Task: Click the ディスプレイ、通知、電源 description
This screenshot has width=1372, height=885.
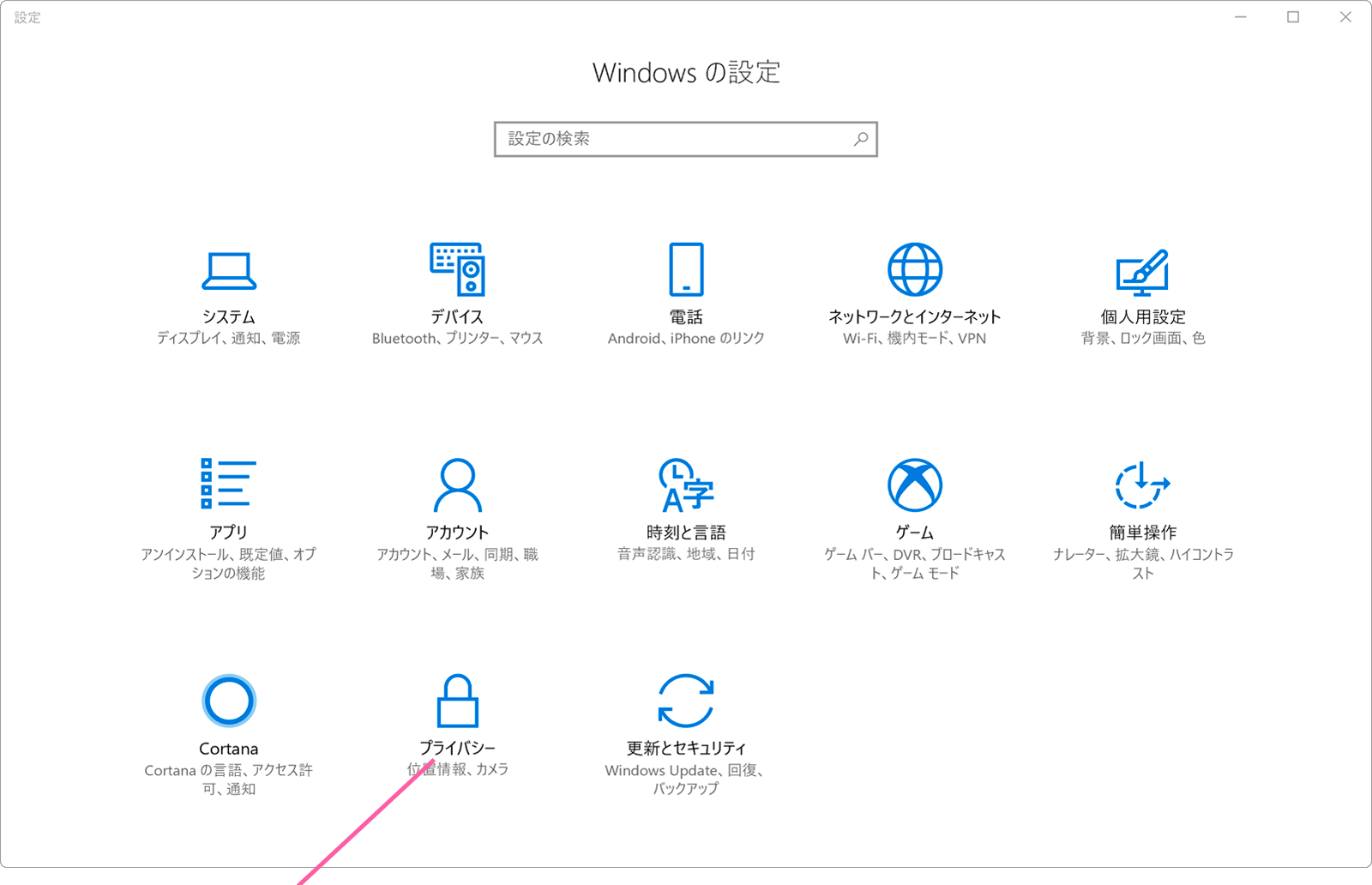Action: [x=229, y=339]
